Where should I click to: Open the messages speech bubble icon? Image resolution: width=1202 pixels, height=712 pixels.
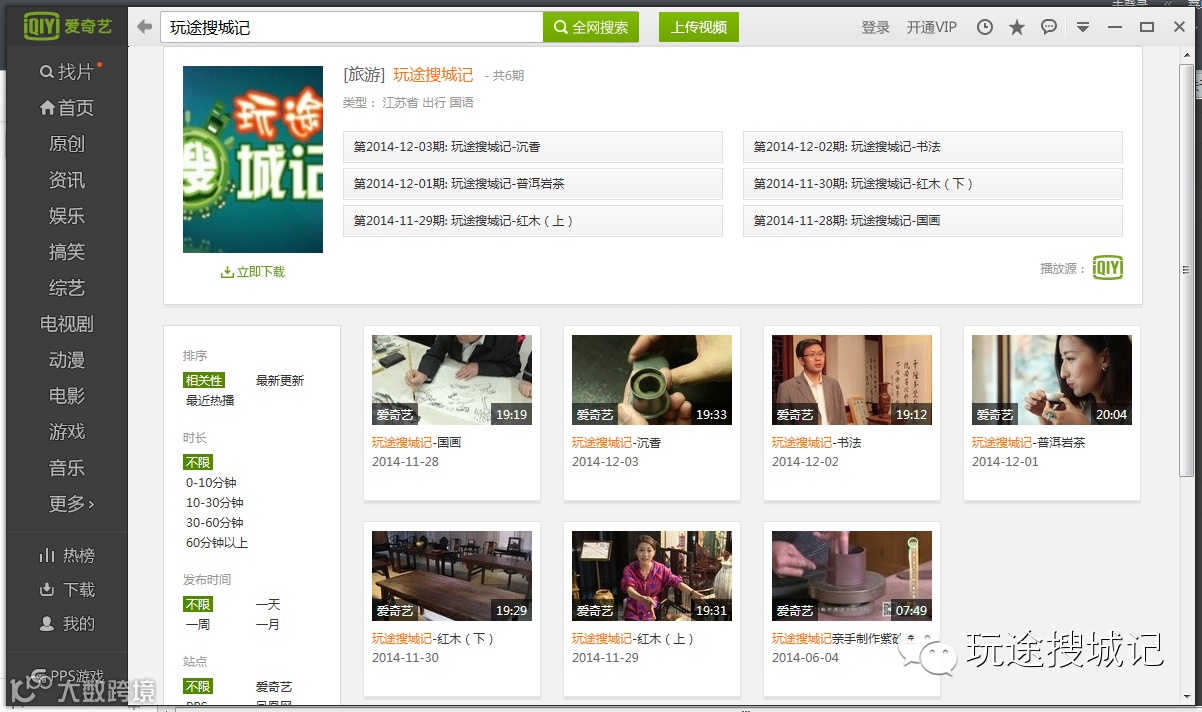(x=1049, y=27)
